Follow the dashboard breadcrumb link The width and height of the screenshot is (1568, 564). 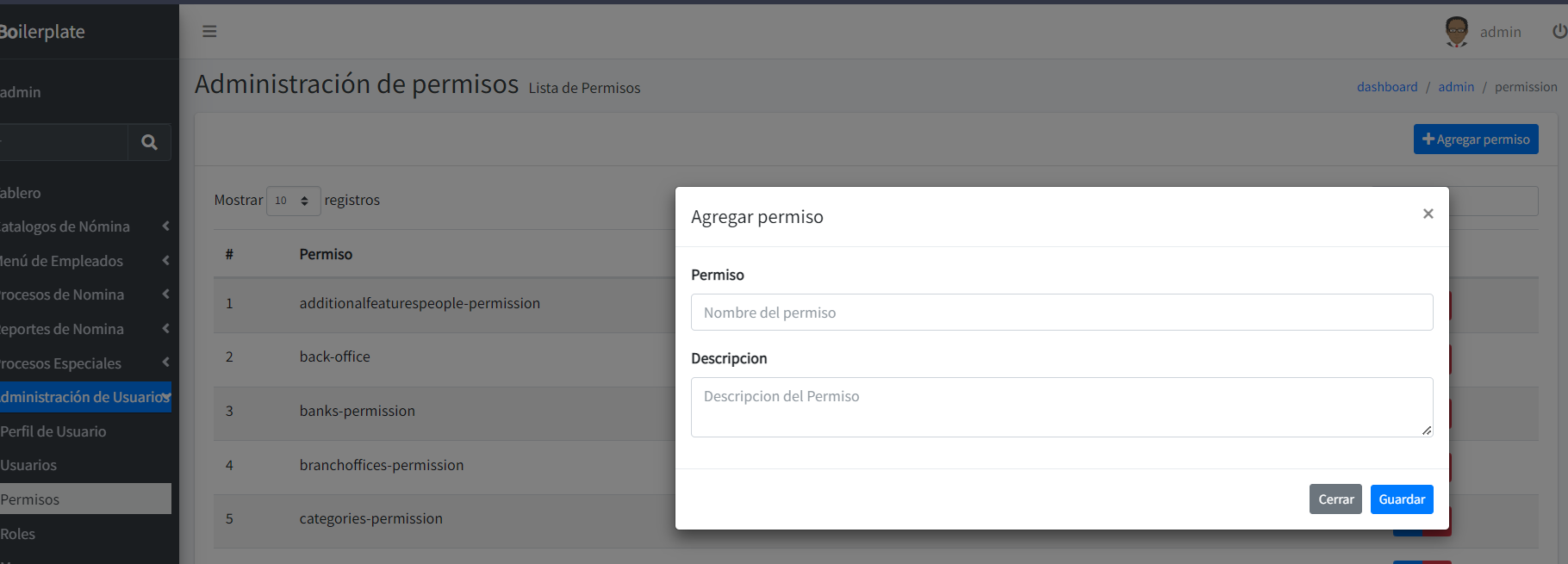pyautogui.click(x=1386, y=87)
